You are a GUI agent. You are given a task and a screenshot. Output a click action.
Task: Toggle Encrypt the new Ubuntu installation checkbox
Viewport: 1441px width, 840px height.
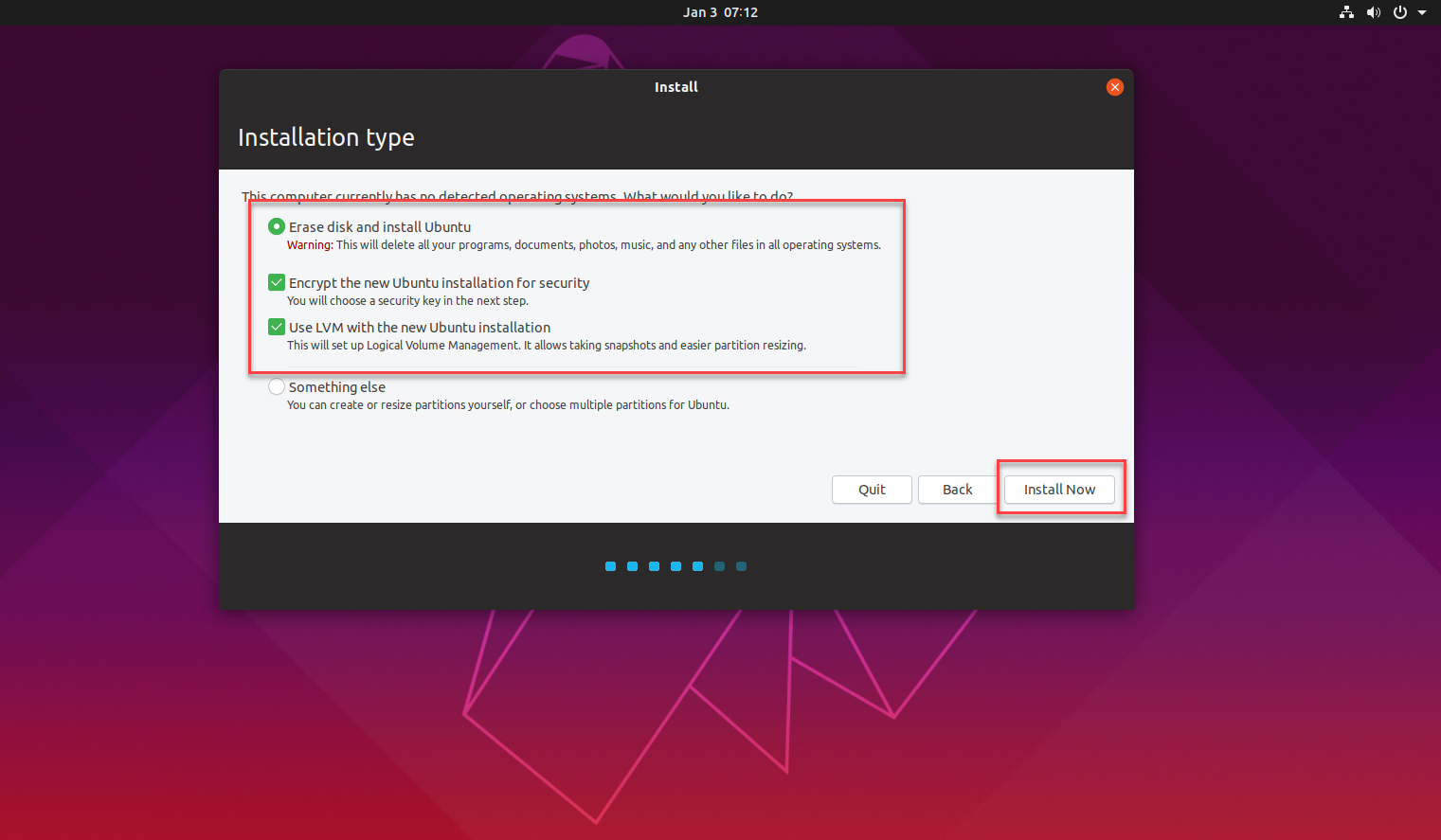point(277,282)
